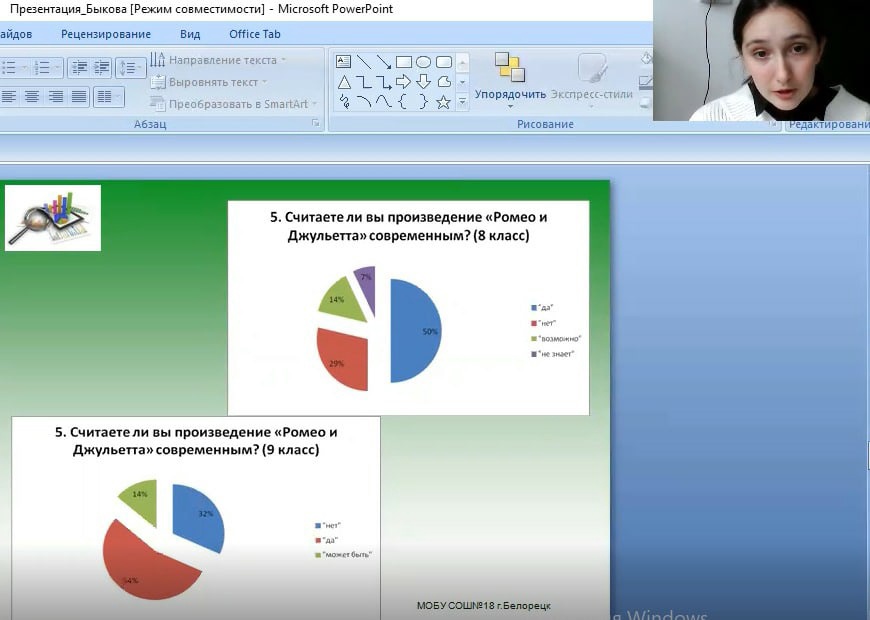Screen dimensions: 870x620
Task: Toggle justify text alignment
Action: click(x=78, y=97)
